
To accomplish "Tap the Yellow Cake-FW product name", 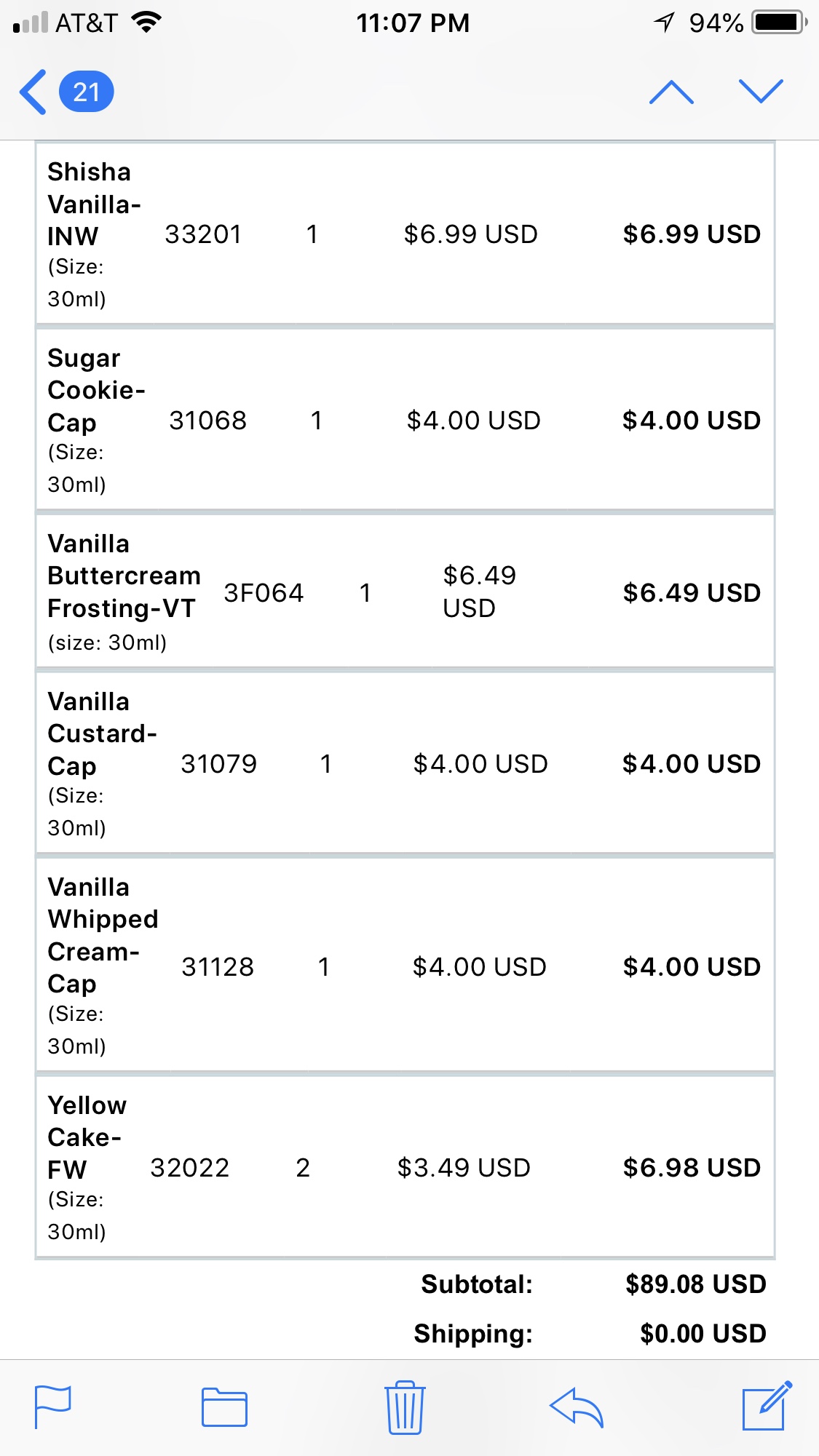I will click(x=86, y=1137).
